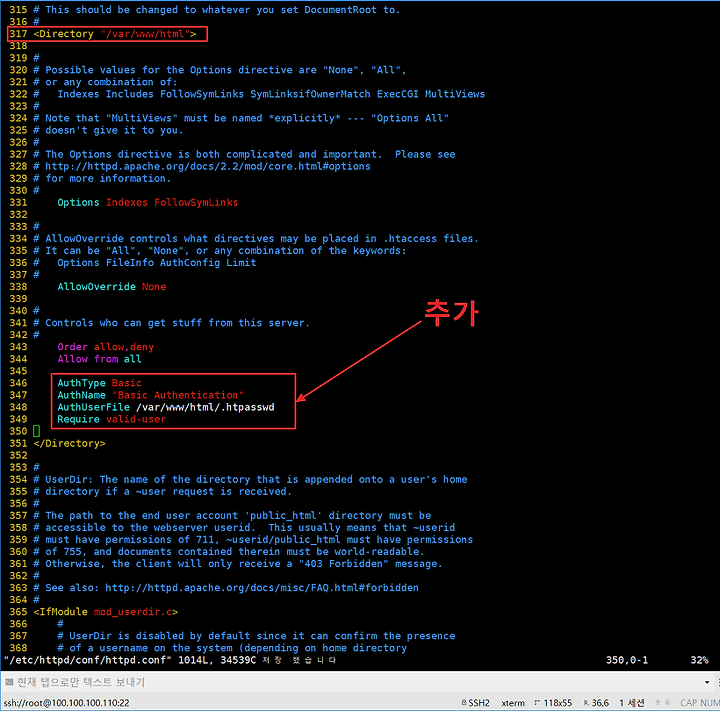The width and height of the screenshot is (720, 711).
Task: Click the 'AllowOverride controls what directives' comment line
Action: click(256, 238)
